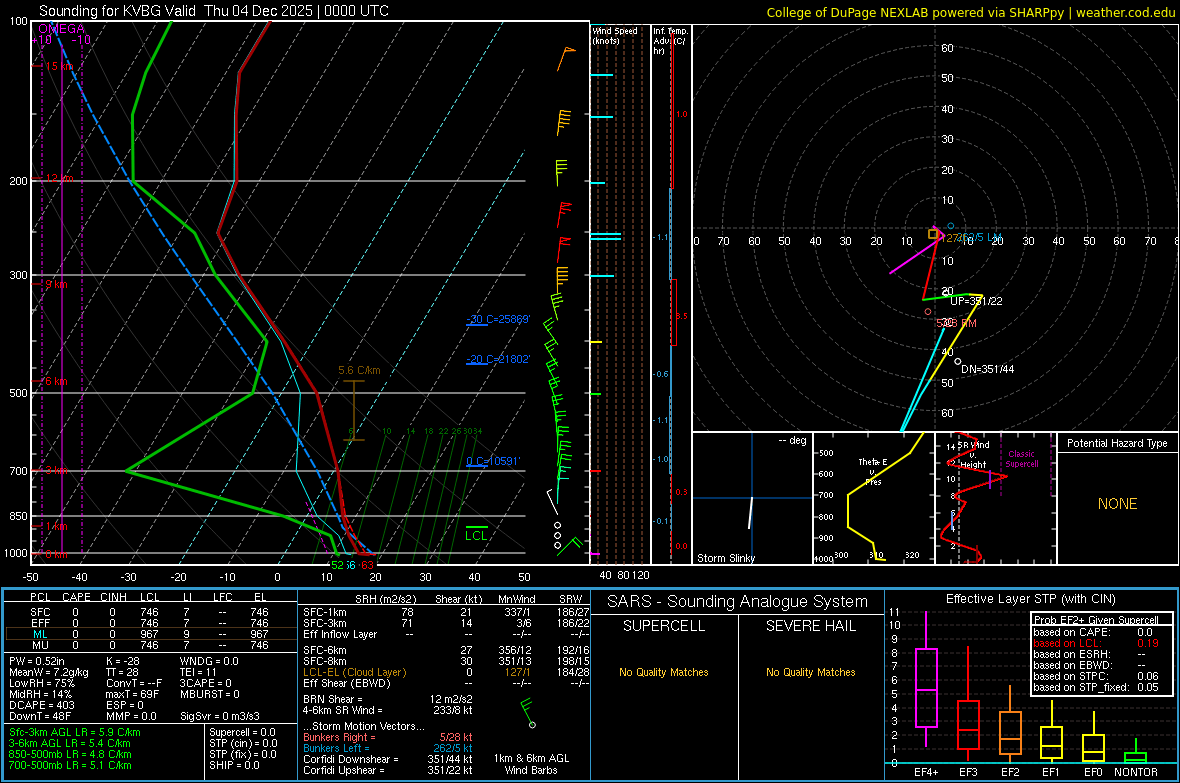Select the '9 km' height marker
1180x783 pixels.
pyautogui.click(x=56, y=285)
